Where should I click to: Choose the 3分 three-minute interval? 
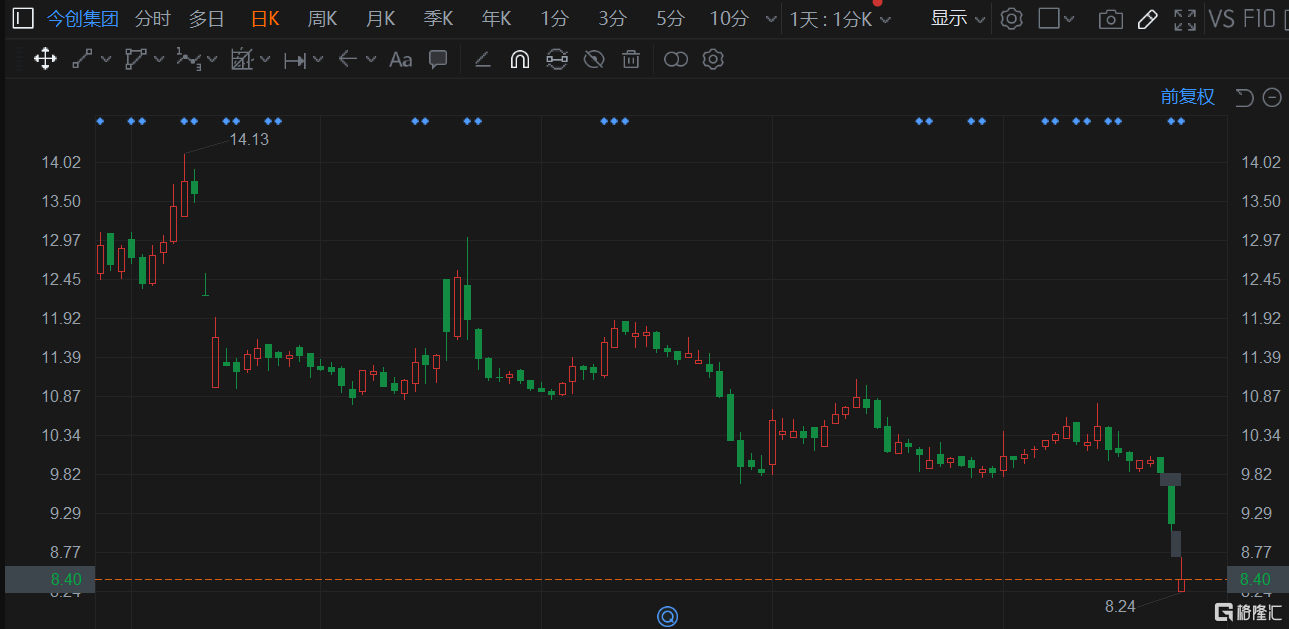(x=613, y=18)
